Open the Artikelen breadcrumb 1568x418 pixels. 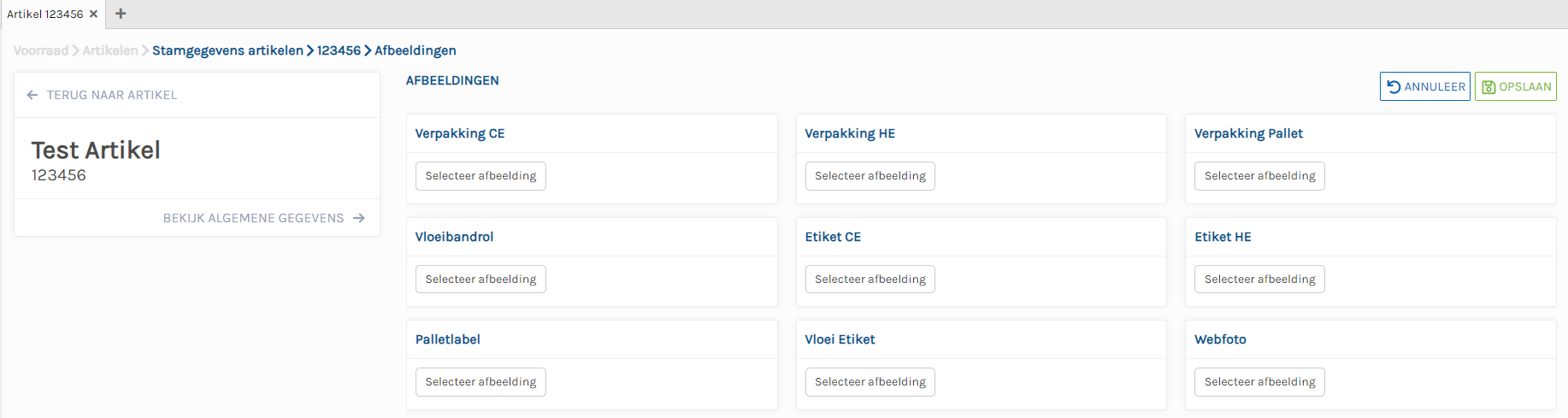tap(110, 50)
